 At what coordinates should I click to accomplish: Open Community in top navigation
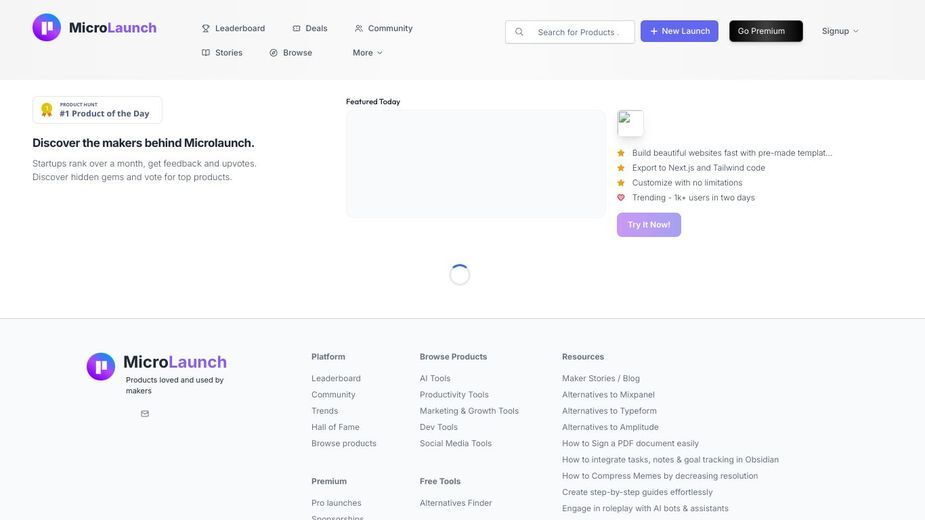pyautogui.click(x=383, y=28)
